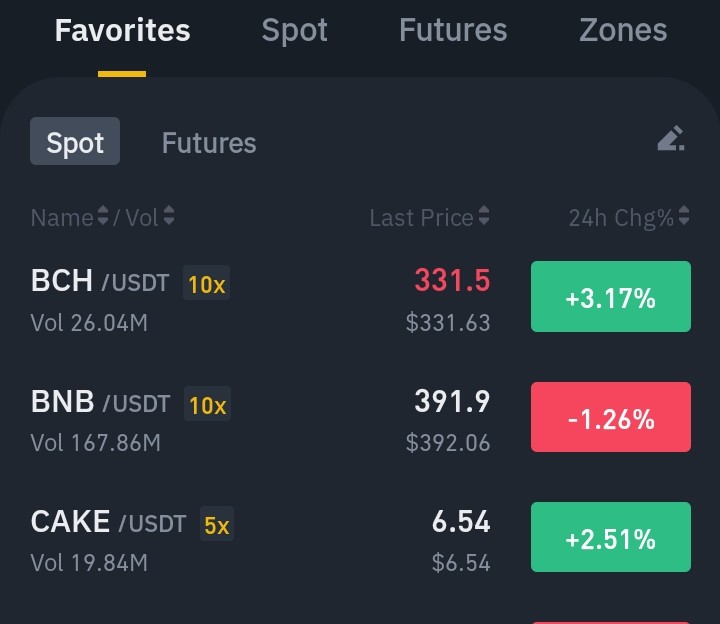Open BNB/USDT pair price 391.9
This screenshot has width=720, height=624.
tap(452, 401)
